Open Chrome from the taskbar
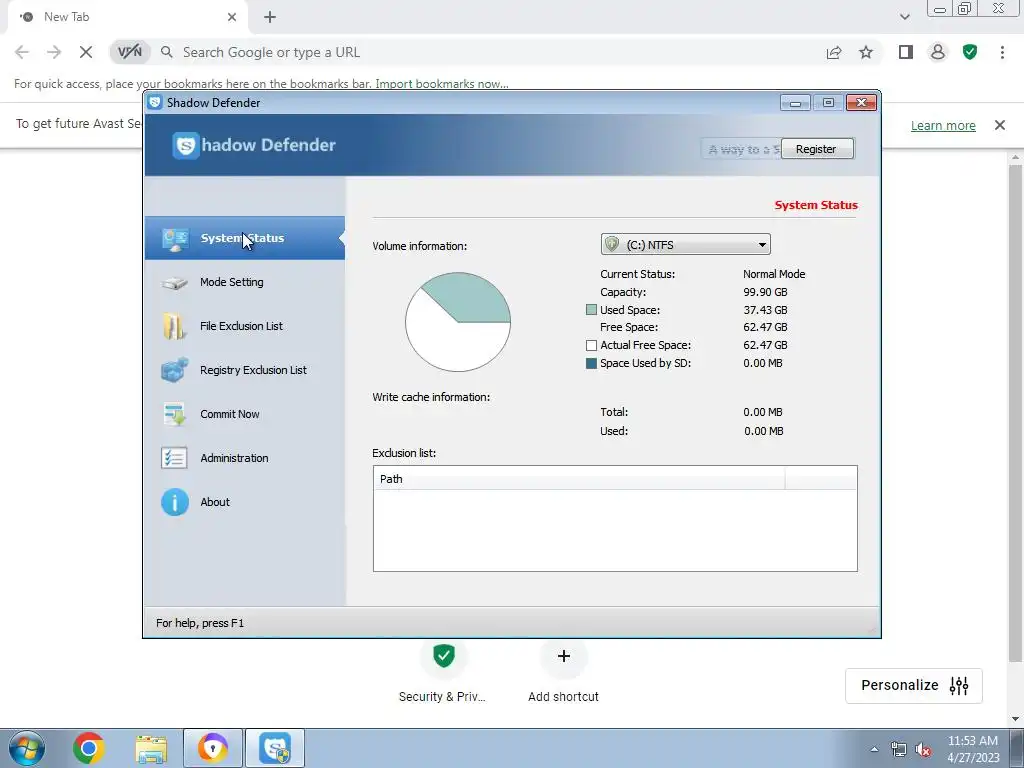The width and height of the screenshot is (1024, 768). (x=89, y=748)
